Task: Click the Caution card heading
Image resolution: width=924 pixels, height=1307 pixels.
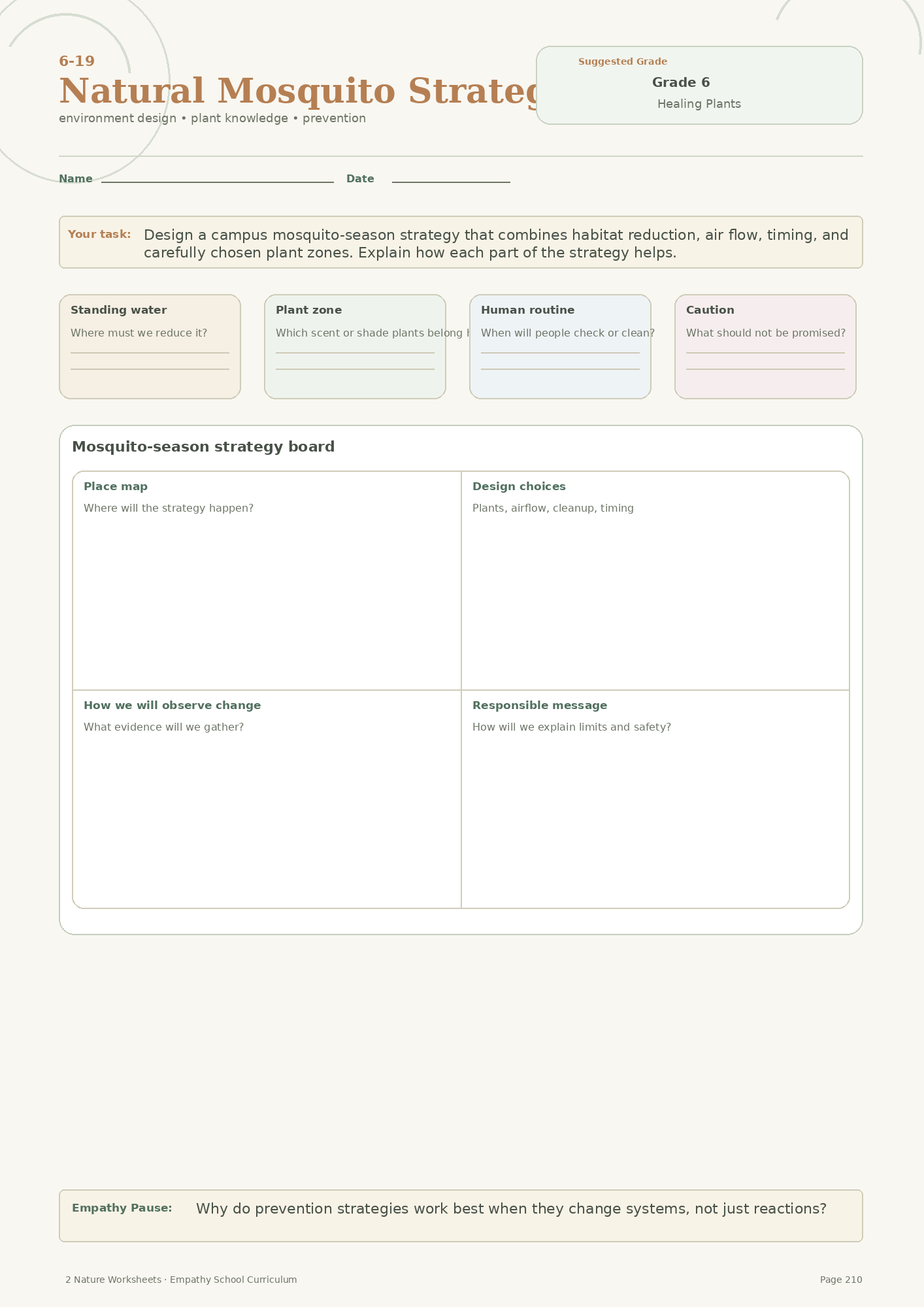Action: pos(710,310)
